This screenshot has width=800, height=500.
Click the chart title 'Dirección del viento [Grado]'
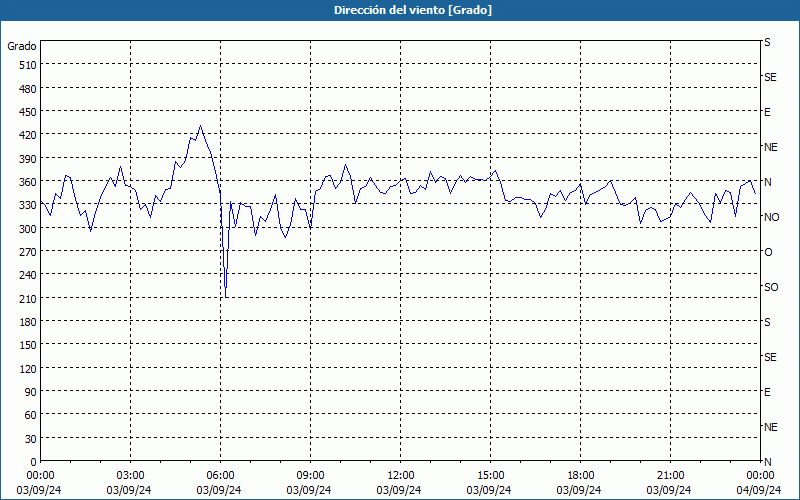(x=400, y=10)
